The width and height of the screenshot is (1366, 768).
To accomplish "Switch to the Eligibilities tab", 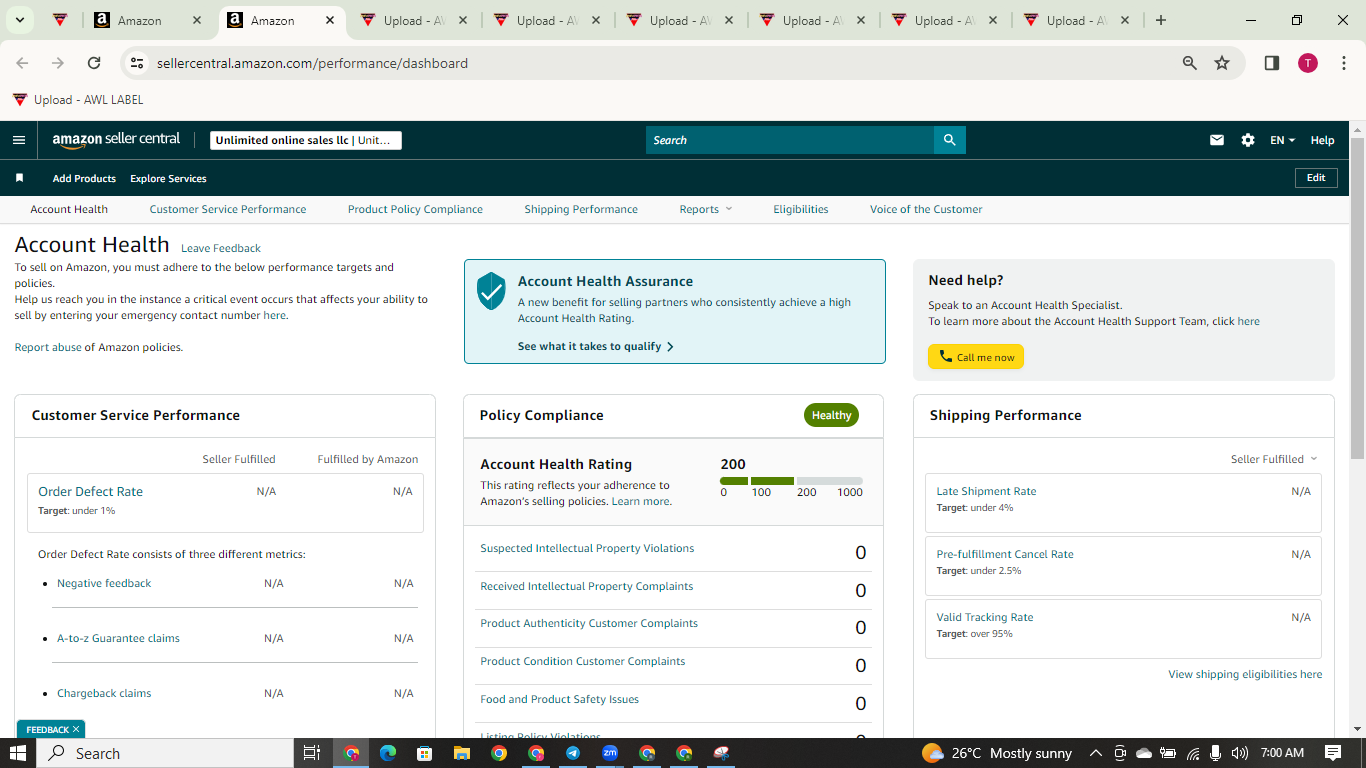I will pos(801,209).
